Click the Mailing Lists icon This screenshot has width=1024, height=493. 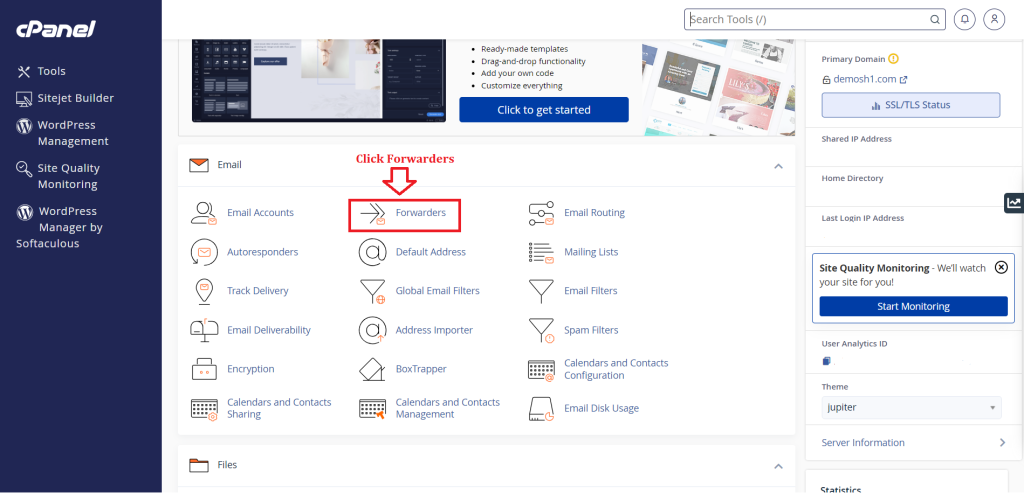(541, 253)
